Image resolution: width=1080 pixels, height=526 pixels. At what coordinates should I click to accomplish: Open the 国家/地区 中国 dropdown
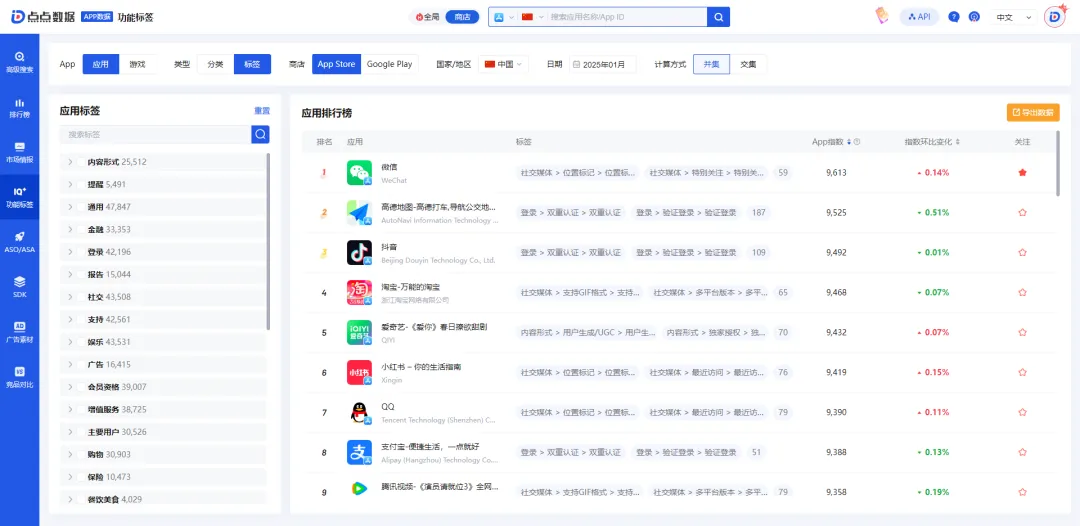[x=503, y=64]
